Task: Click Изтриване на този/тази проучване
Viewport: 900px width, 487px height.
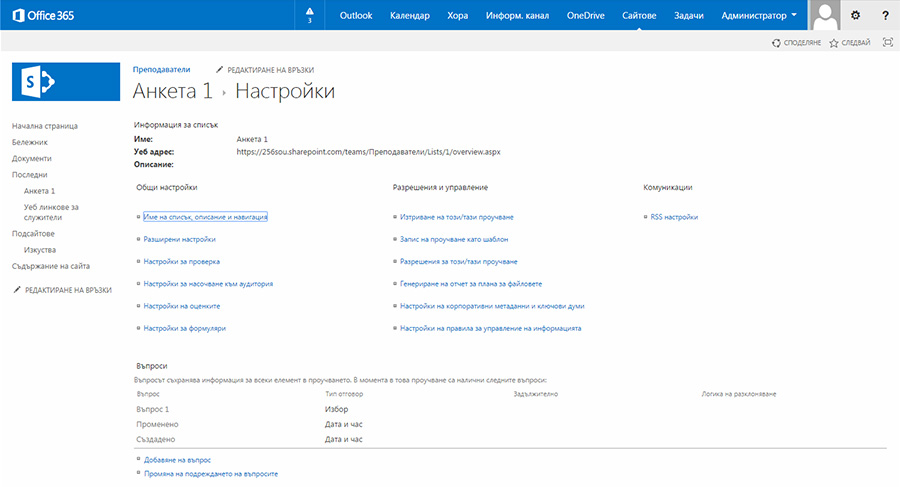Action: [456, 217]
